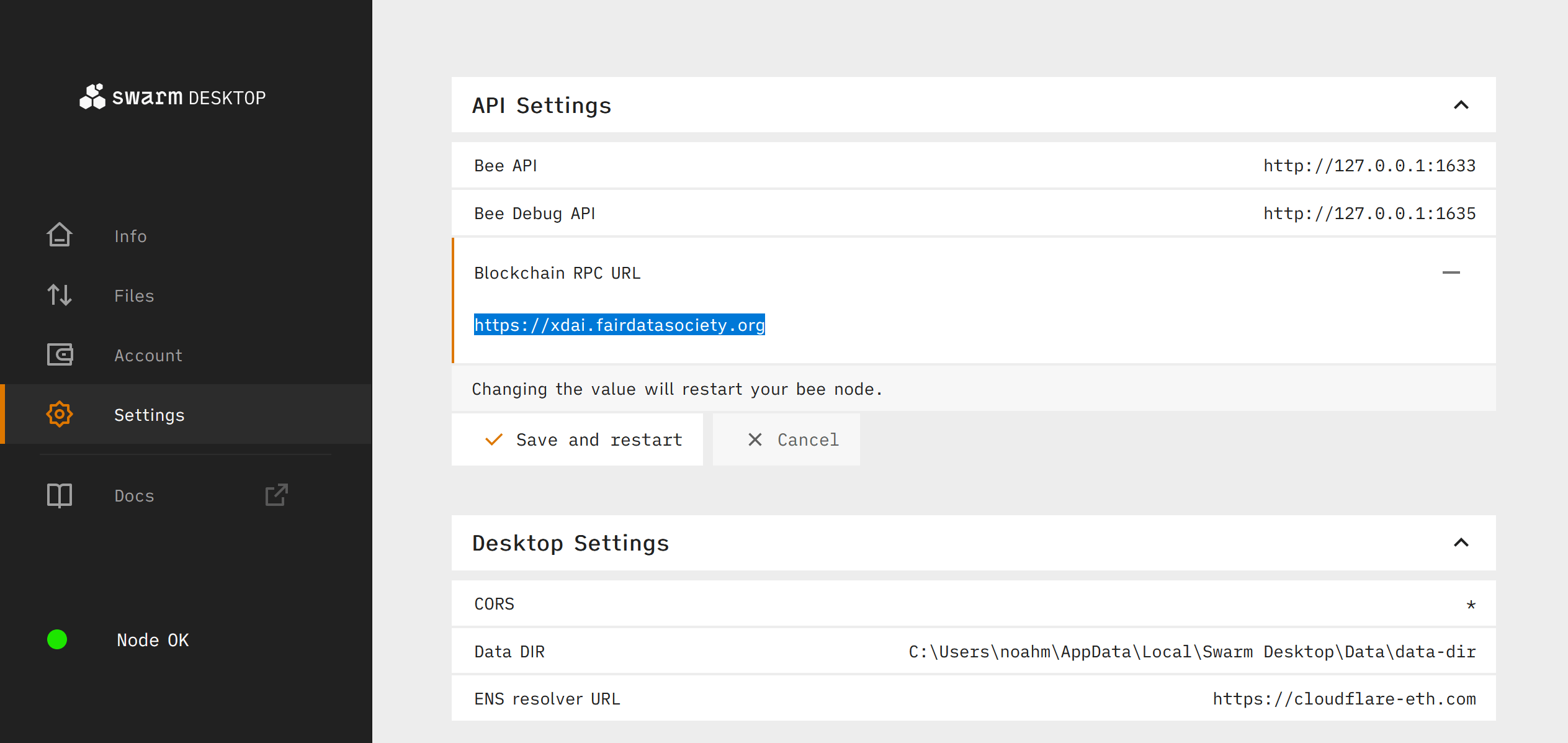
Task: Click the Docs book icon
Action: click(x=60, y=495)
